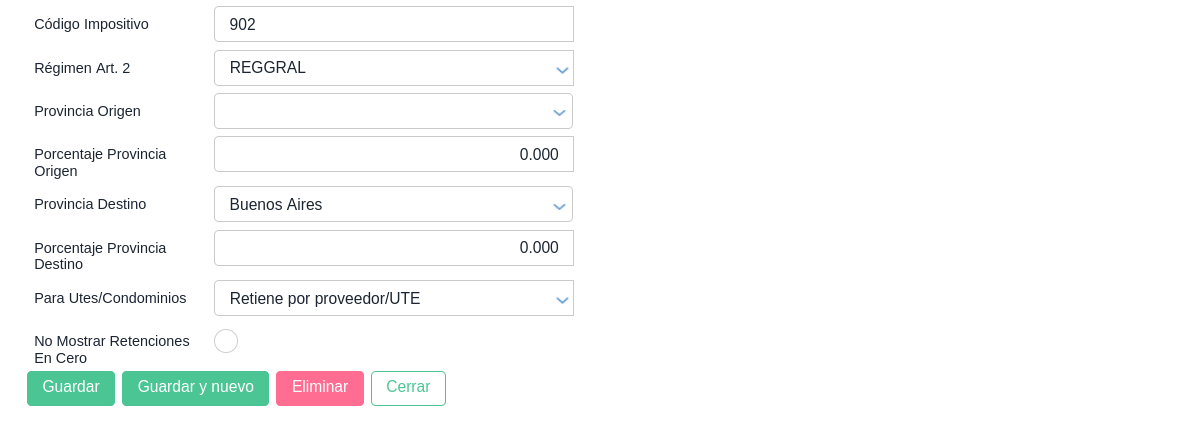Image resolution: width=1188 pixels, height=443 pixels.
Task: Expand the empty Provincia Origen dropdown
Action: [x=393, y=111]
